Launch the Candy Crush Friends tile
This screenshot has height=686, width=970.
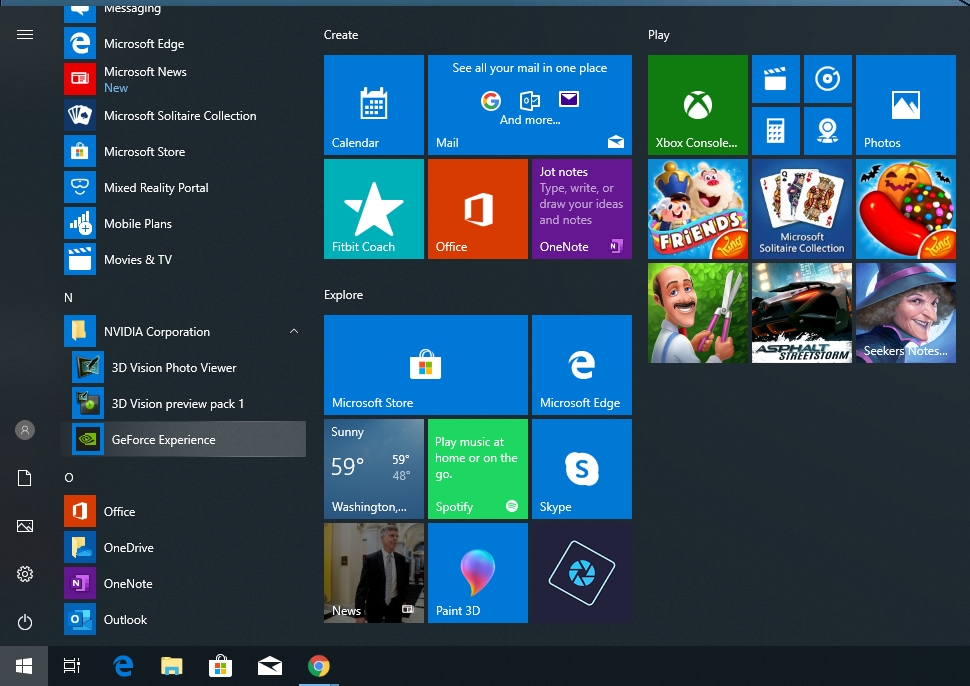coord(698,208)
